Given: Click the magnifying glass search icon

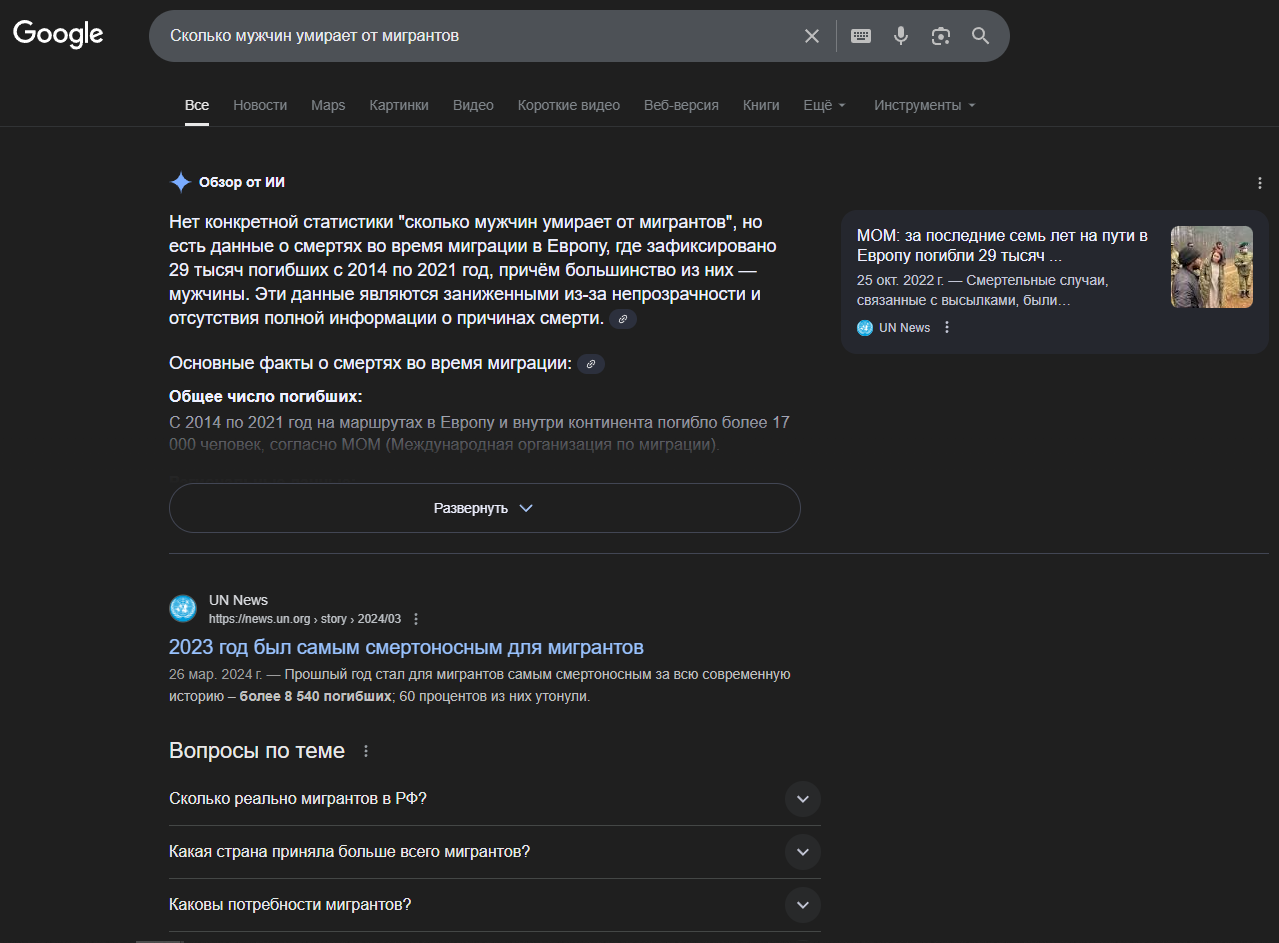Looking at the screenshot, I should point(981,36).
